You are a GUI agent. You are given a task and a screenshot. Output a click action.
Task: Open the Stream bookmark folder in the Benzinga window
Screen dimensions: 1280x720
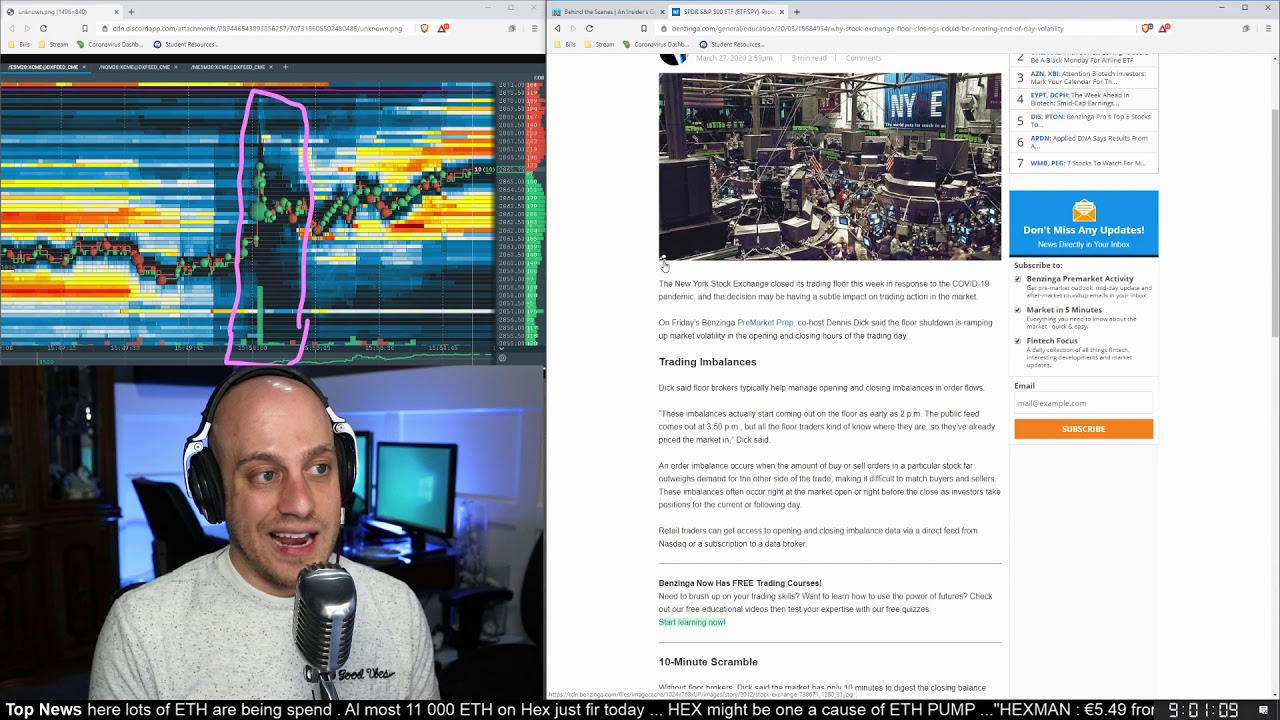point(599,44)
